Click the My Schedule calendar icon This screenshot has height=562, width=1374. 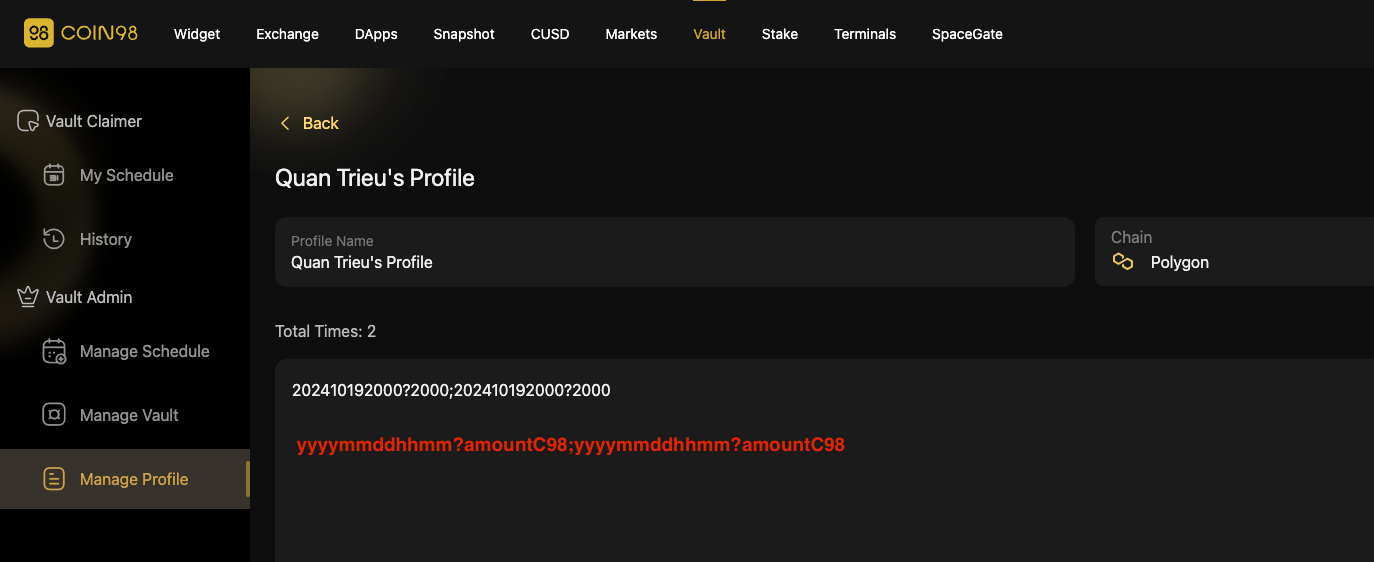click(x=54, y=175)
